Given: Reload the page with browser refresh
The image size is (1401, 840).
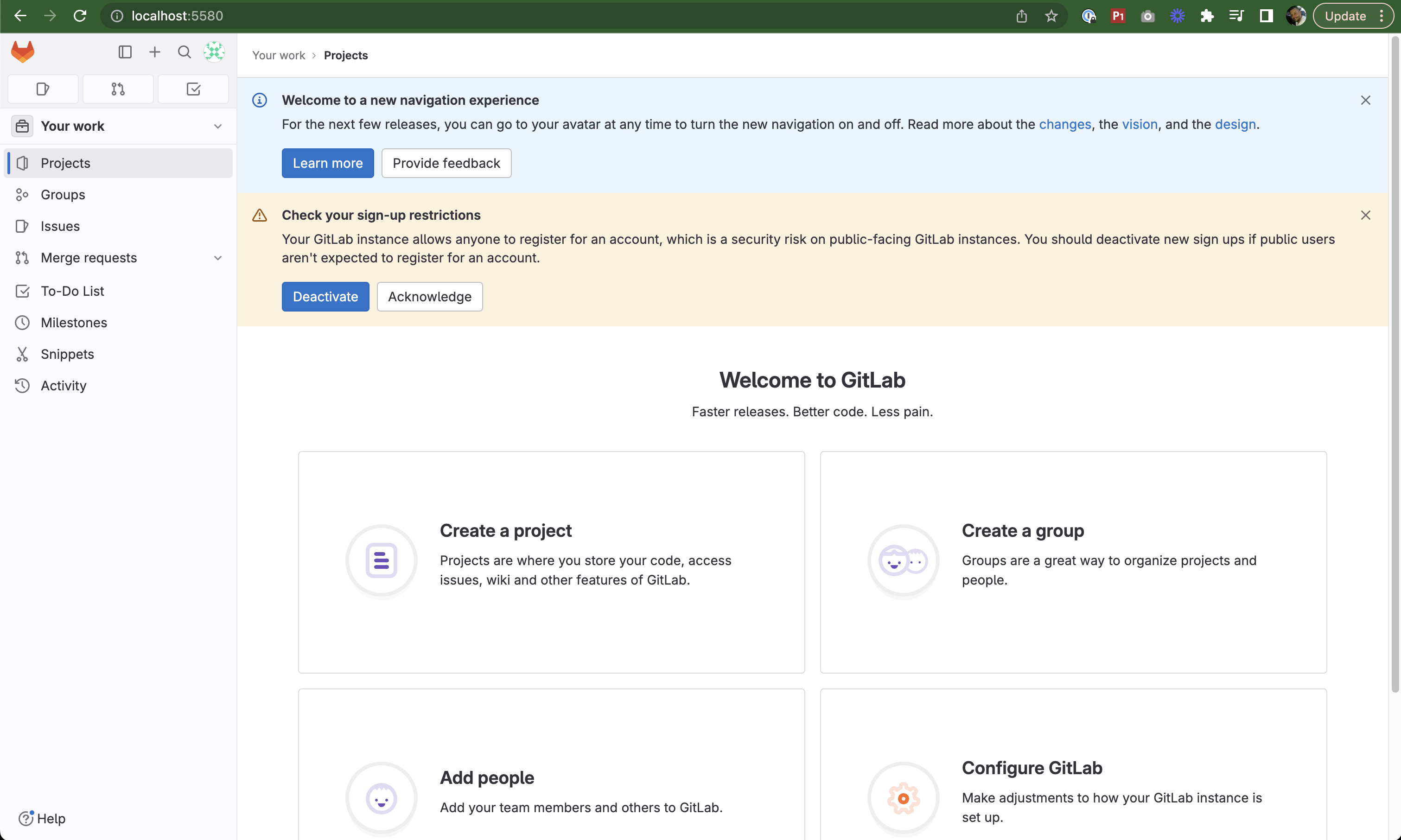Looking at the screenshot, I should click(80, 16).
